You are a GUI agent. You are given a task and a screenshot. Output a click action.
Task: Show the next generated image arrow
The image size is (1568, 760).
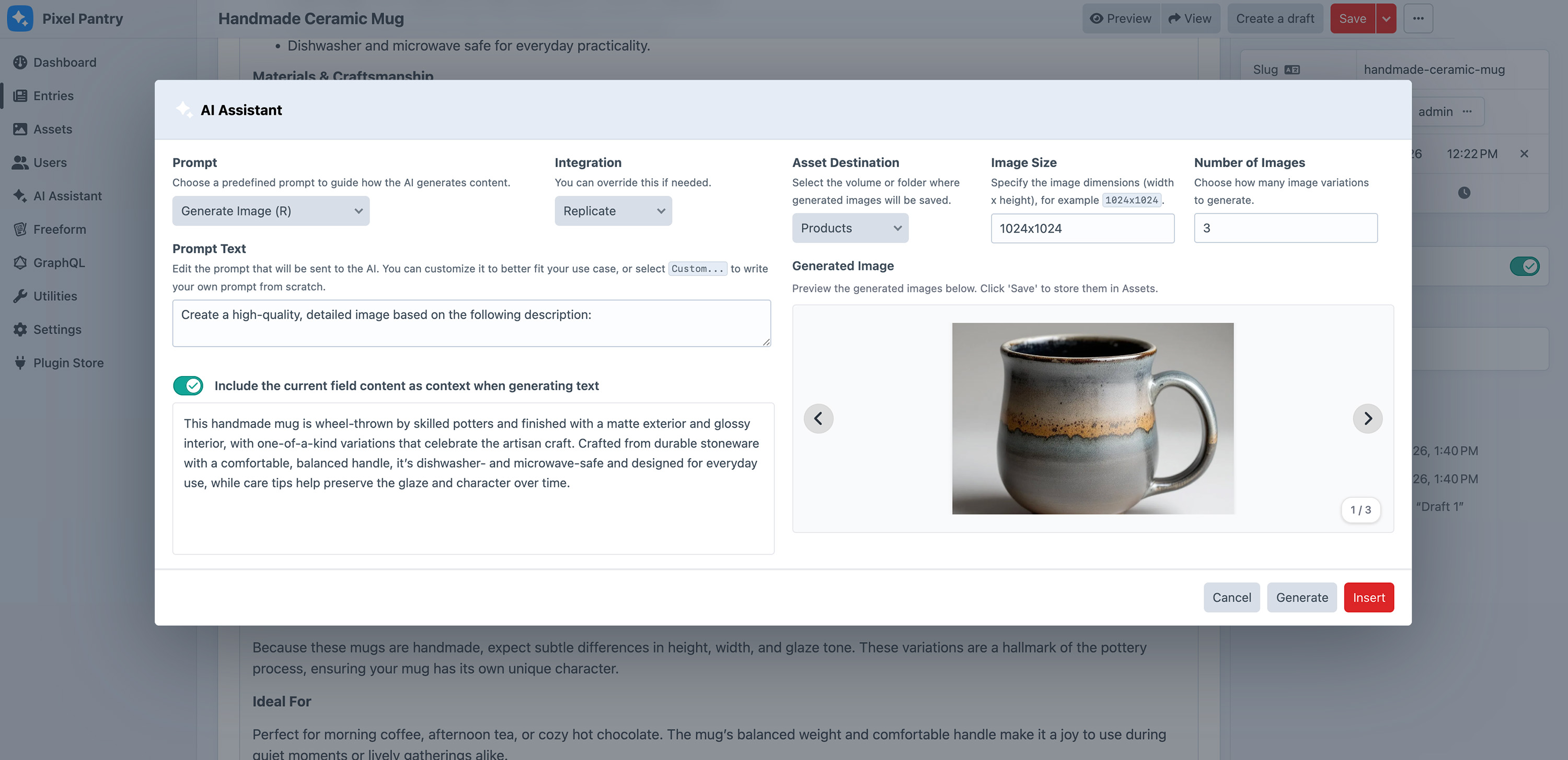[x=1367, y=418]
